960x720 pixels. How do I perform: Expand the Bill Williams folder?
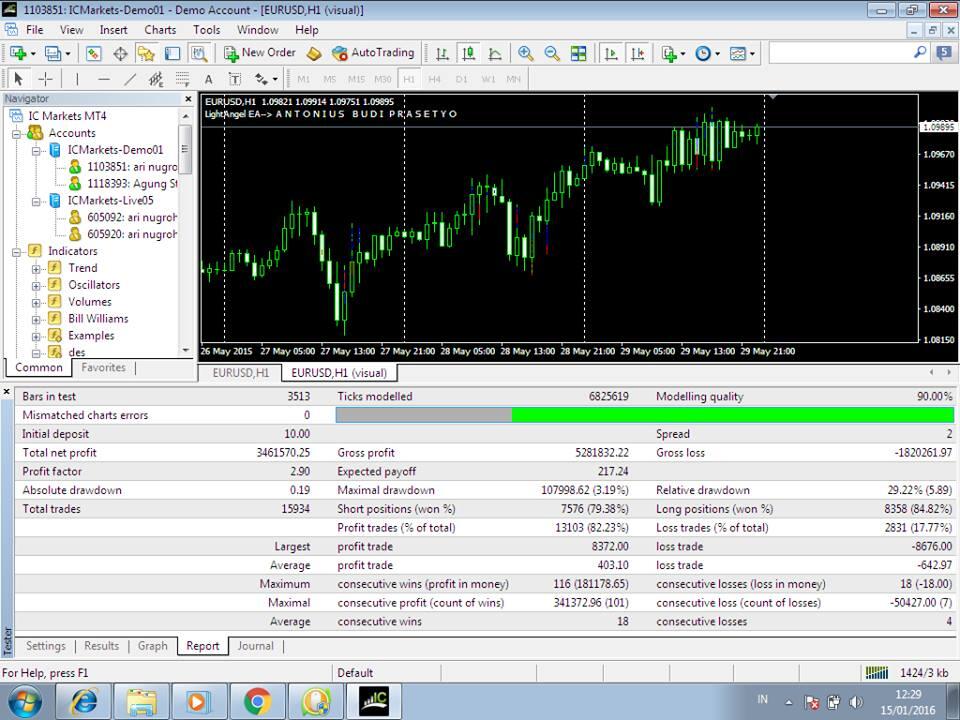point(36,319)
